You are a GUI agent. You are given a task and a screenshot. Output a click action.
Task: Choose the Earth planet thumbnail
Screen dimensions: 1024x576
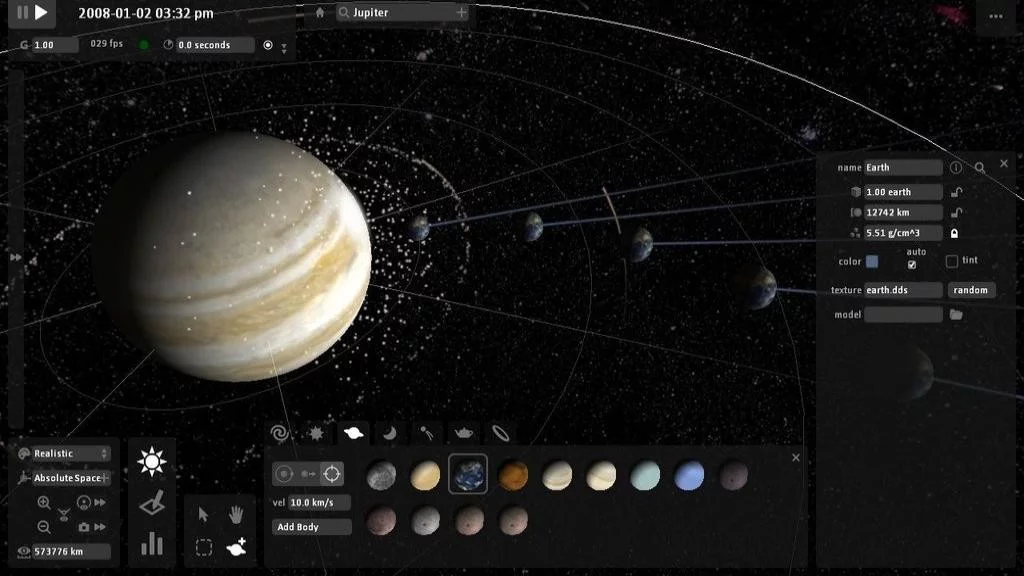pyautogui.click(x=468, y=474)
